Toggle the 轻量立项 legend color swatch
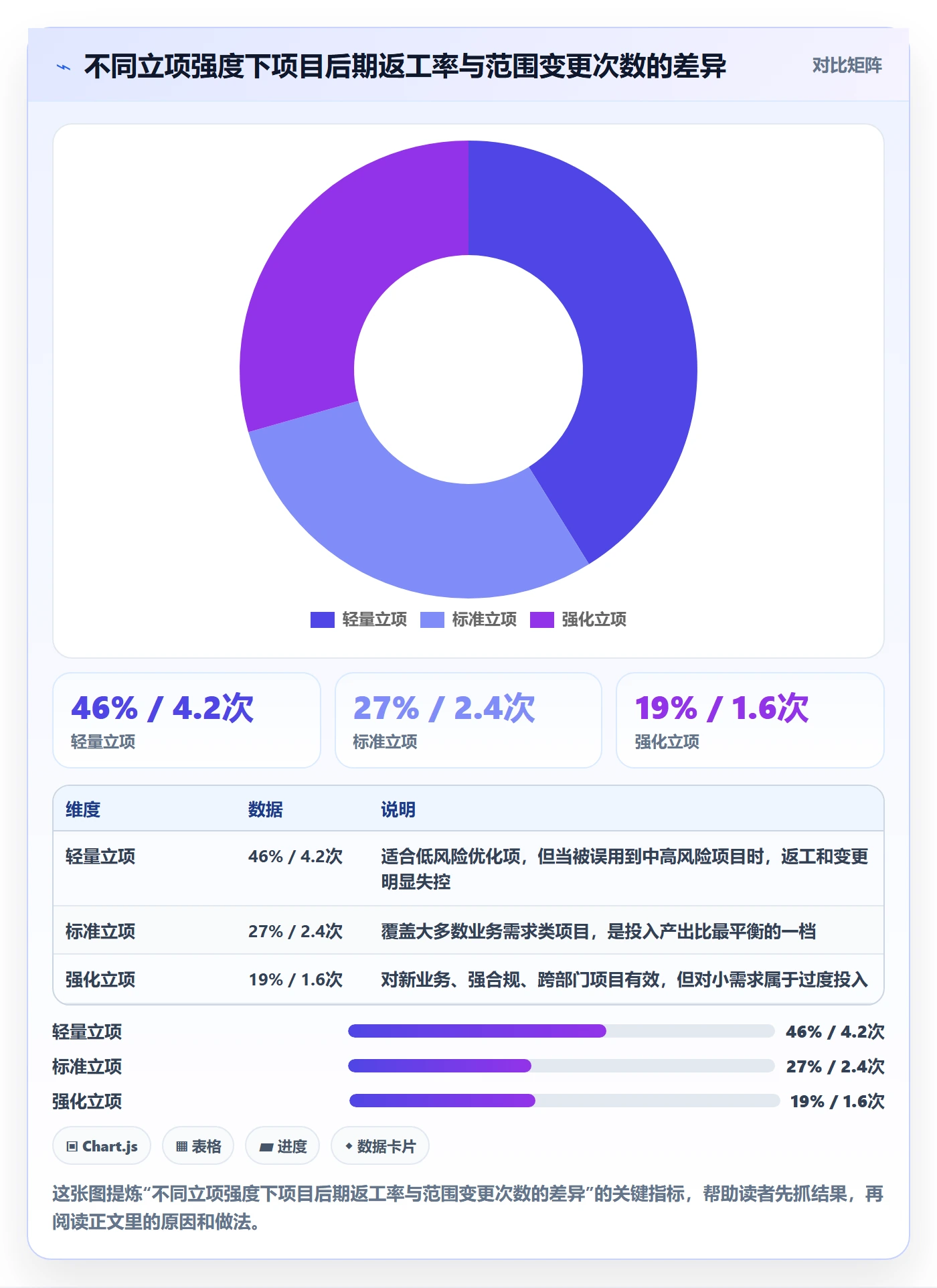 pyautogui.click(x=323, y=620)
